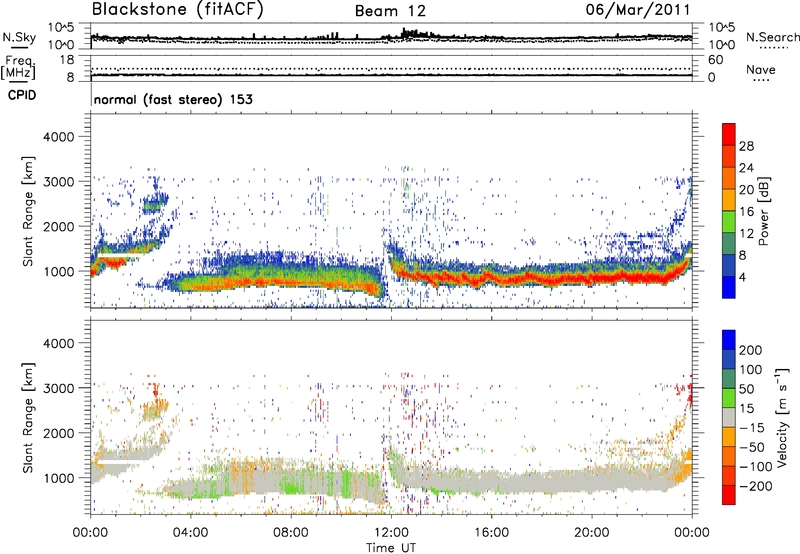This screenshot has height=554, width=800.
Task: Click the "16:00" time tick label
Action: (x=491, y=533)
